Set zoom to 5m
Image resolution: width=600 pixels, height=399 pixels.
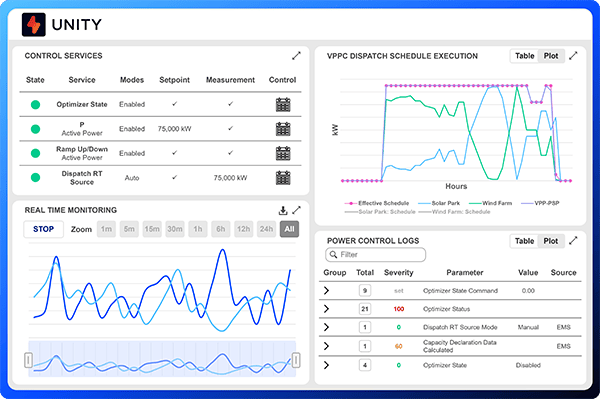[129, 229]
